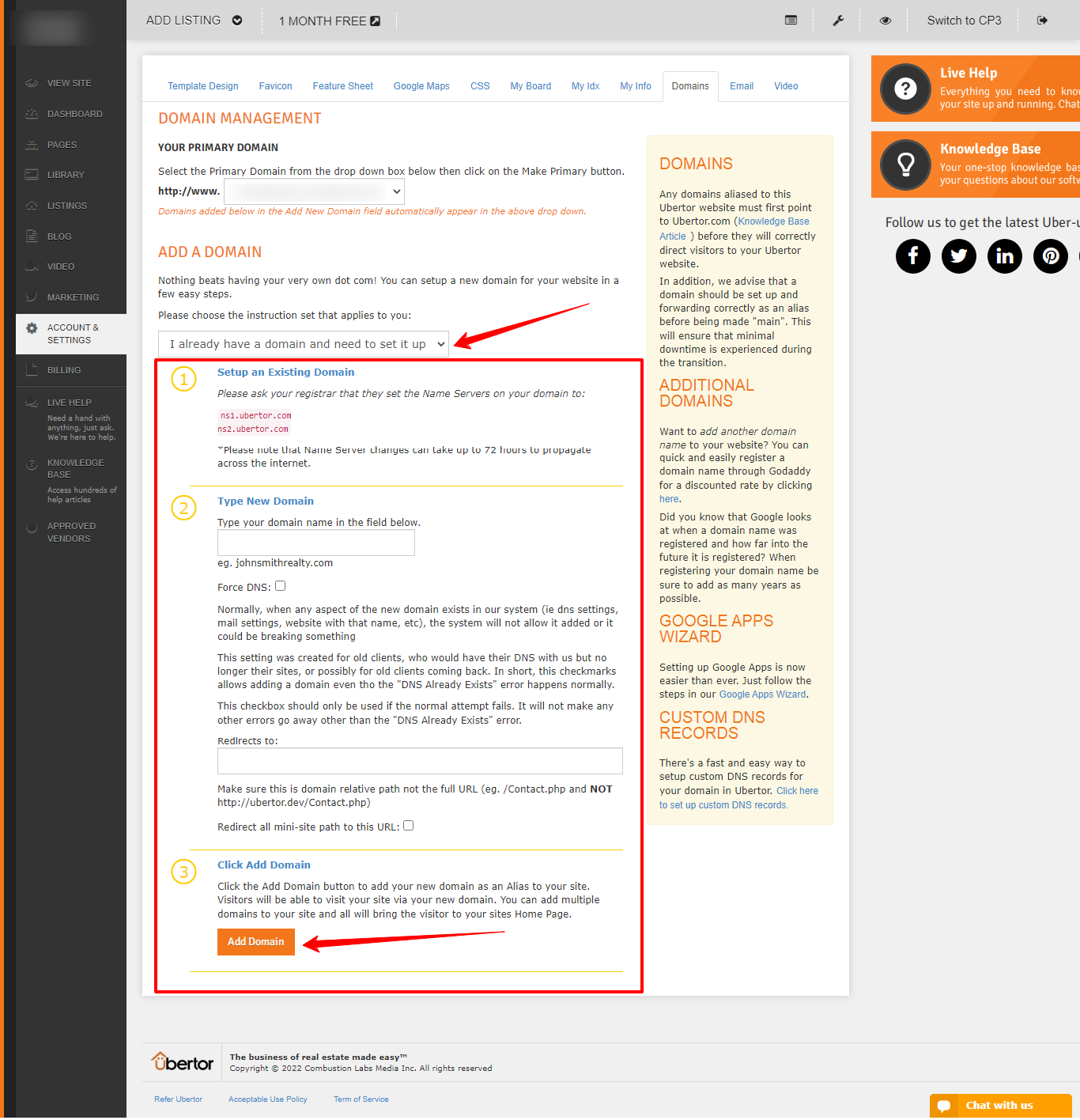Viewport: 1080px width, 1120px height.
Task: Open the LinkedIn social icon
Action: coord(1005,256)
